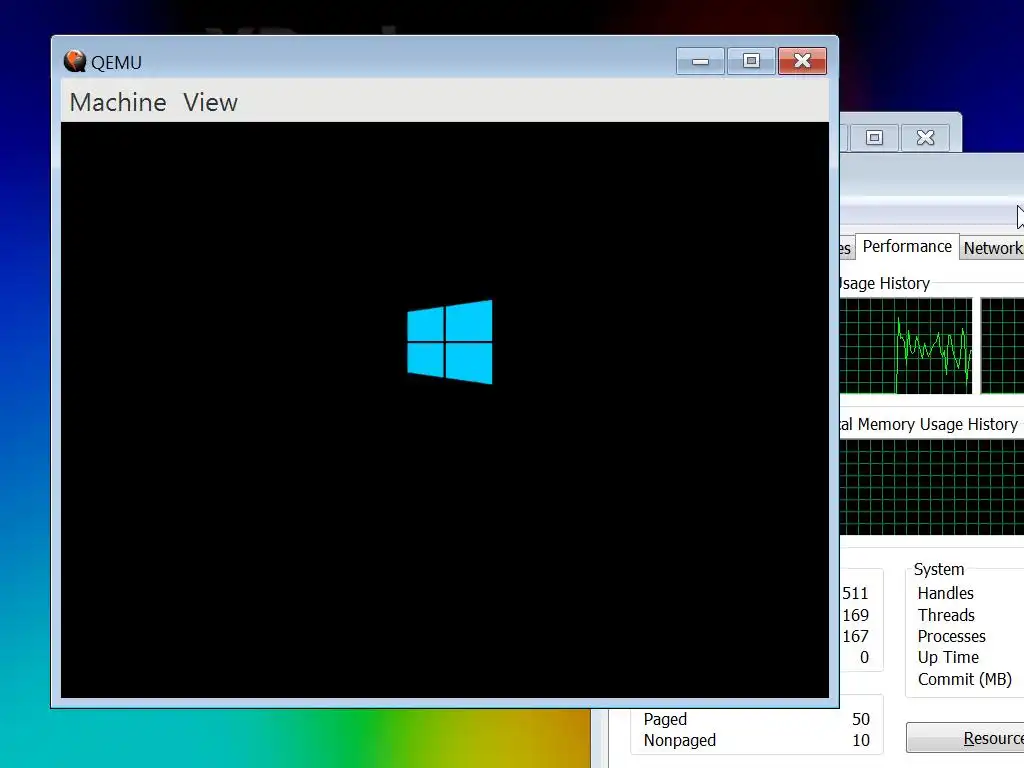Select the Paged kernel memory label
This screenshot has height=768, width=1024.
[665, 719]
